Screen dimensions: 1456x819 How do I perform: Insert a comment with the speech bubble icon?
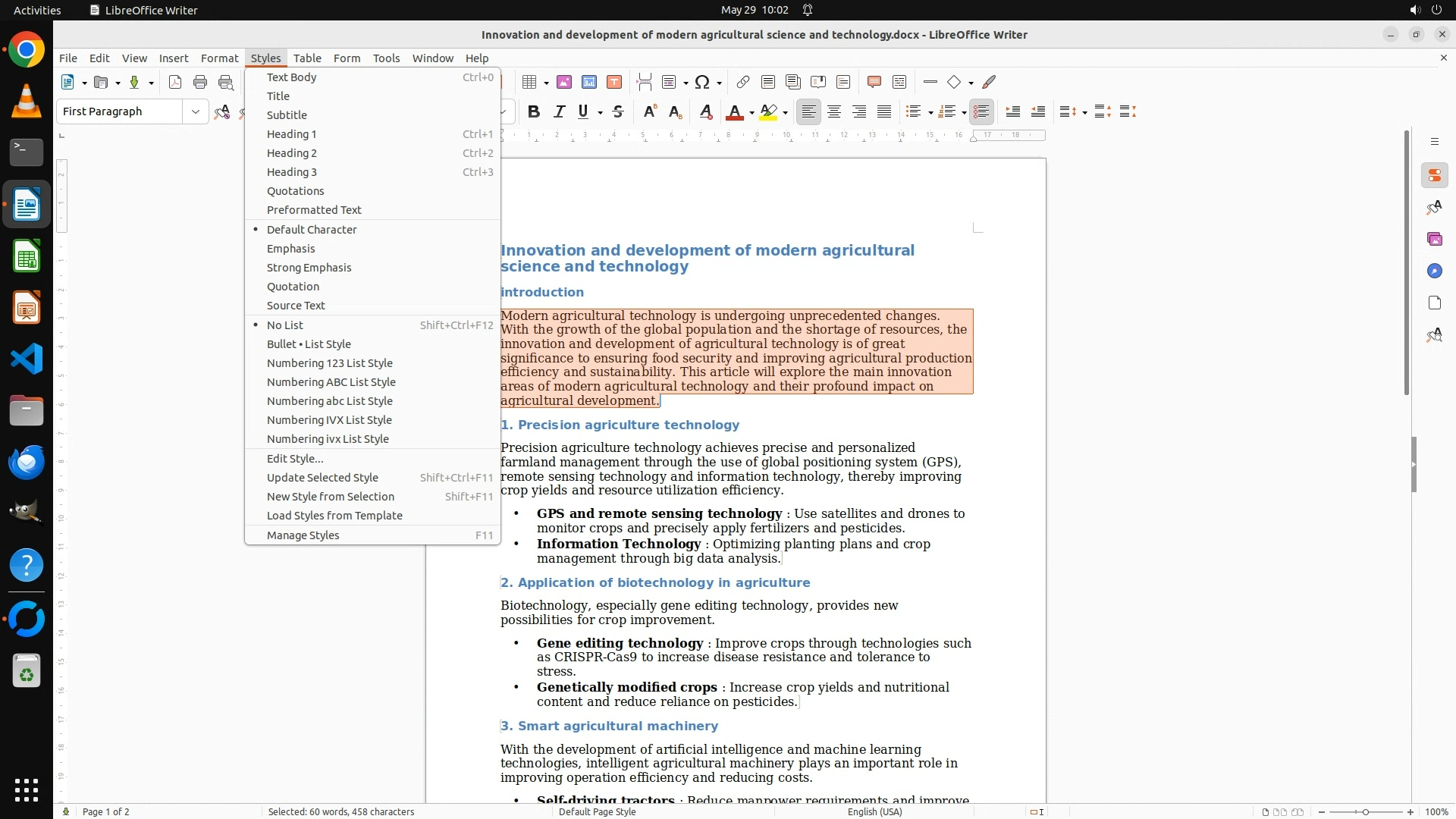point(874,82)
